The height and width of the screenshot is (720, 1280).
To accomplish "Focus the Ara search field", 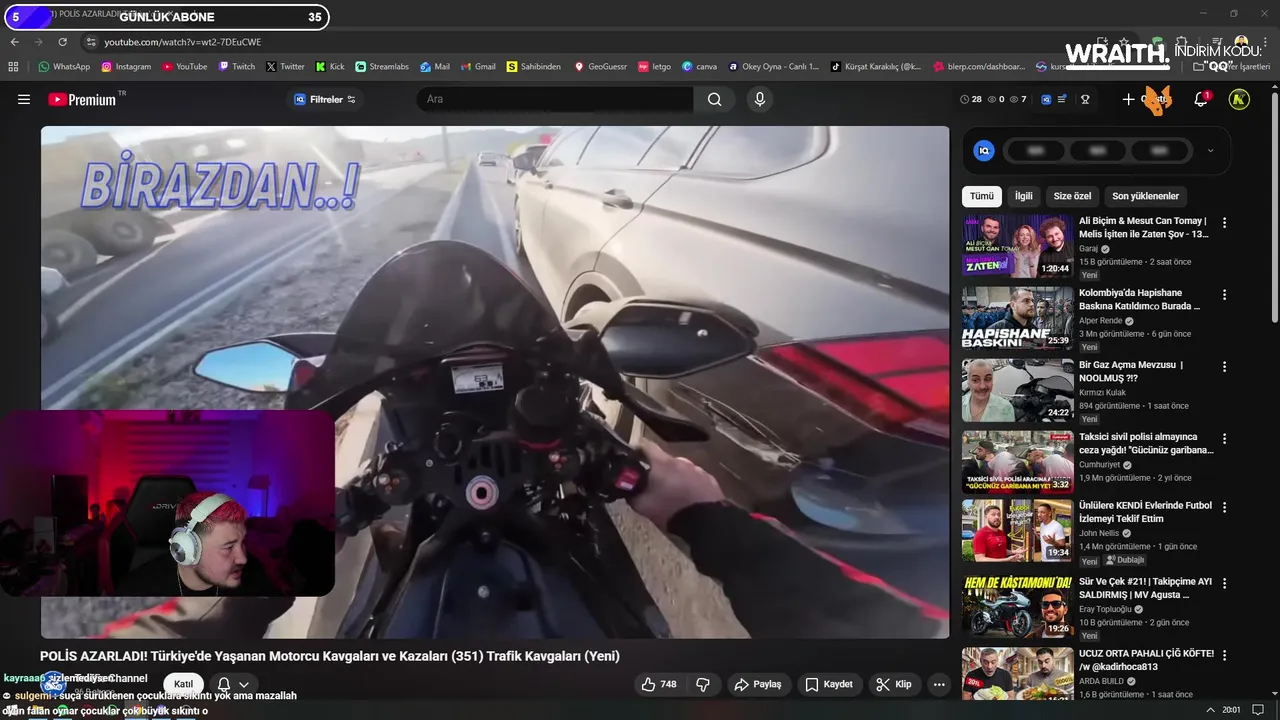I will 555,99.
